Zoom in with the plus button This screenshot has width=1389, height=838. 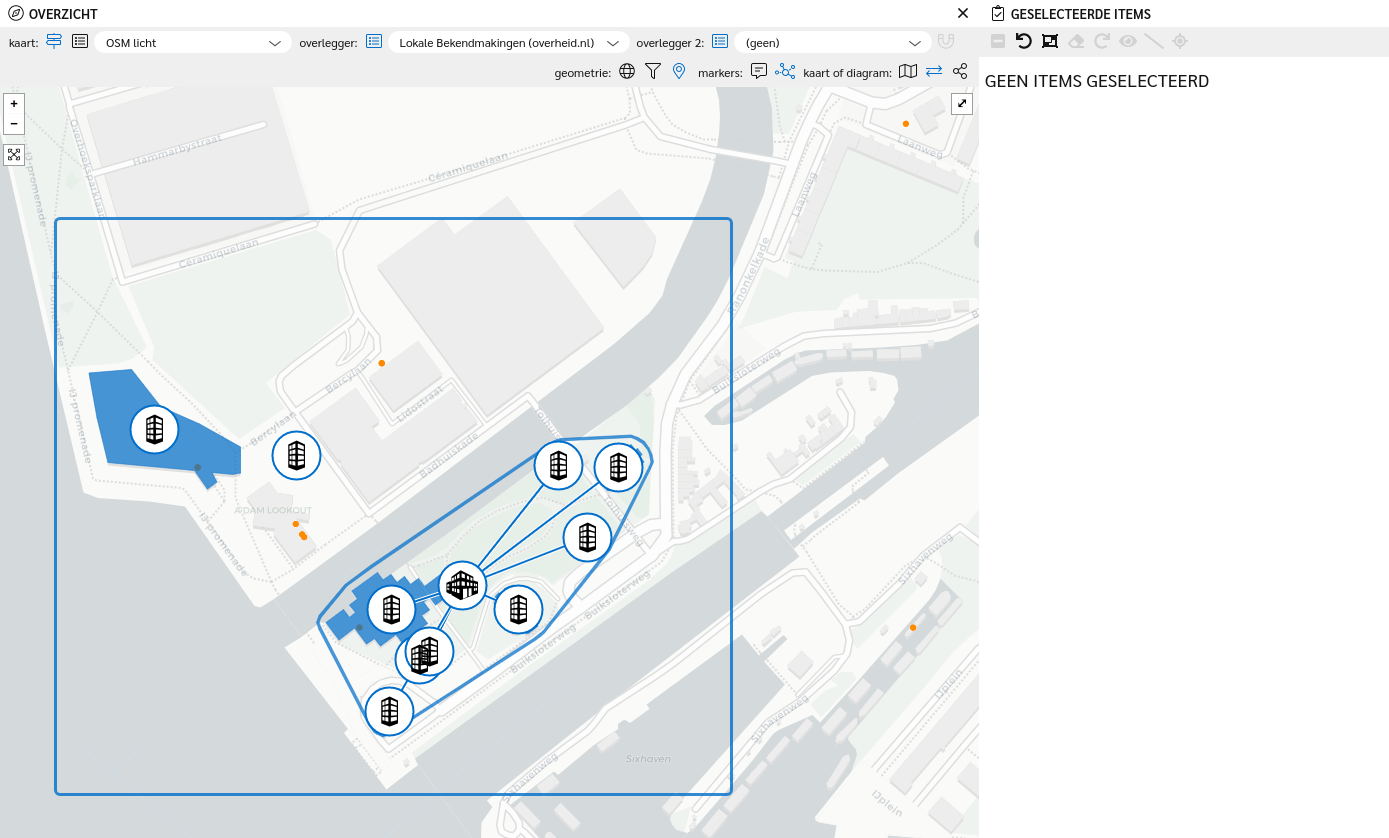tap(14, 104)
